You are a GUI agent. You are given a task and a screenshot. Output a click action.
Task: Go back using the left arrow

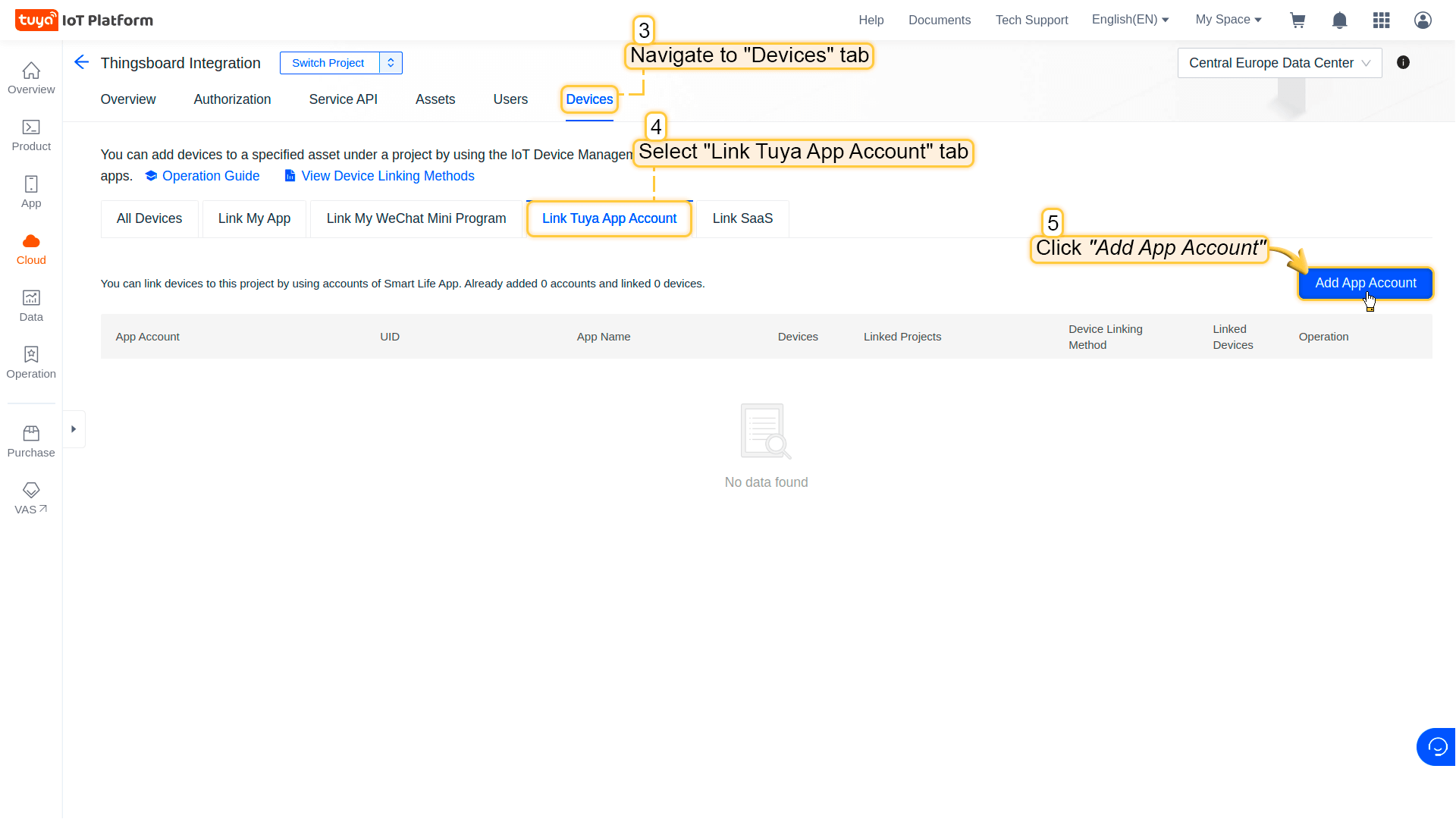tap(82, 62)
